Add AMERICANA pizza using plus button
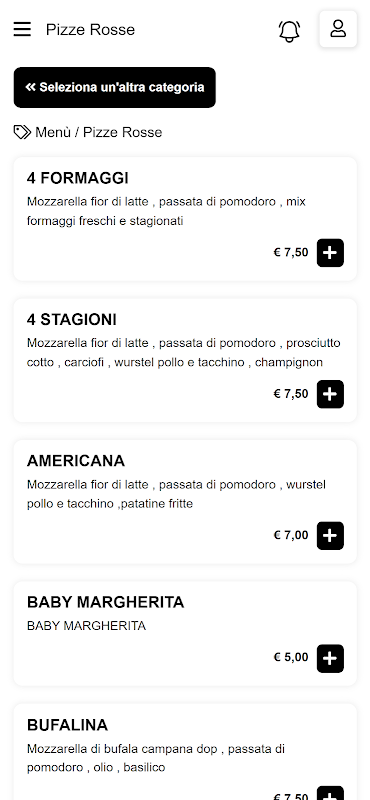 (330, 535)
